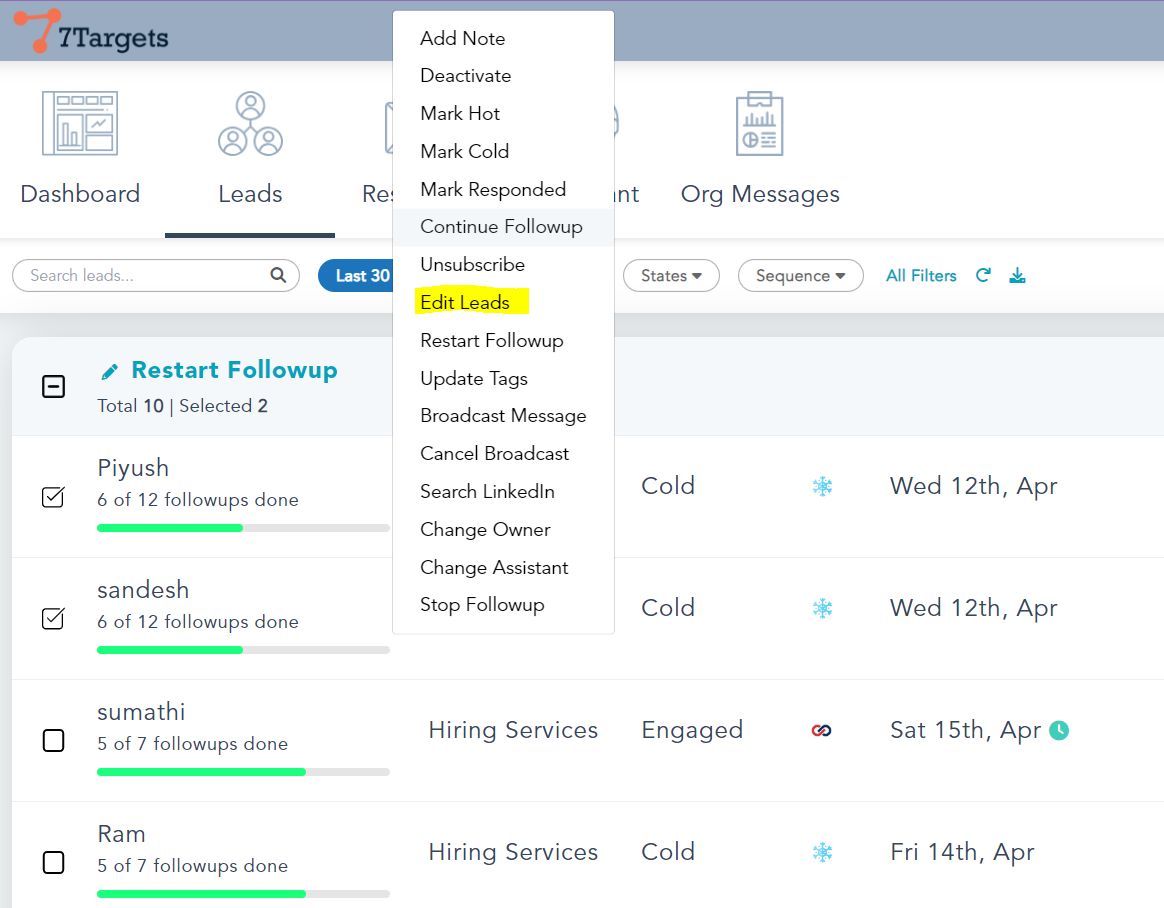Click the search magnifier icon
This screenshot has height=908, width=1164.
pyautogui.click(x=278, y=276)
